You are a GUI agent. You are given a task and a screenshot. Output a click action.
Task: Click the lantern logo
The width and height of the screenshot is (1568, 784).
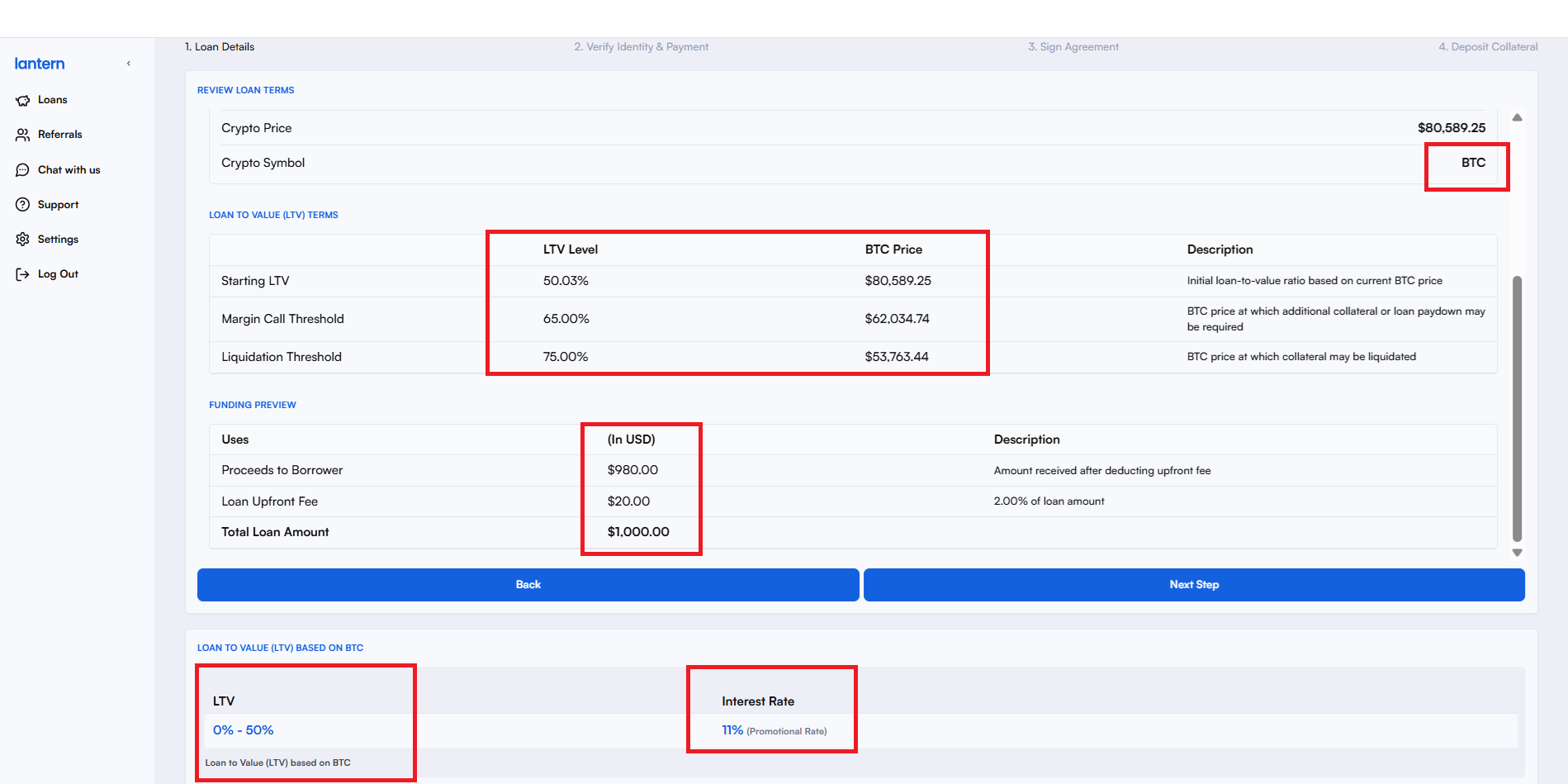[x=40, y=64]
